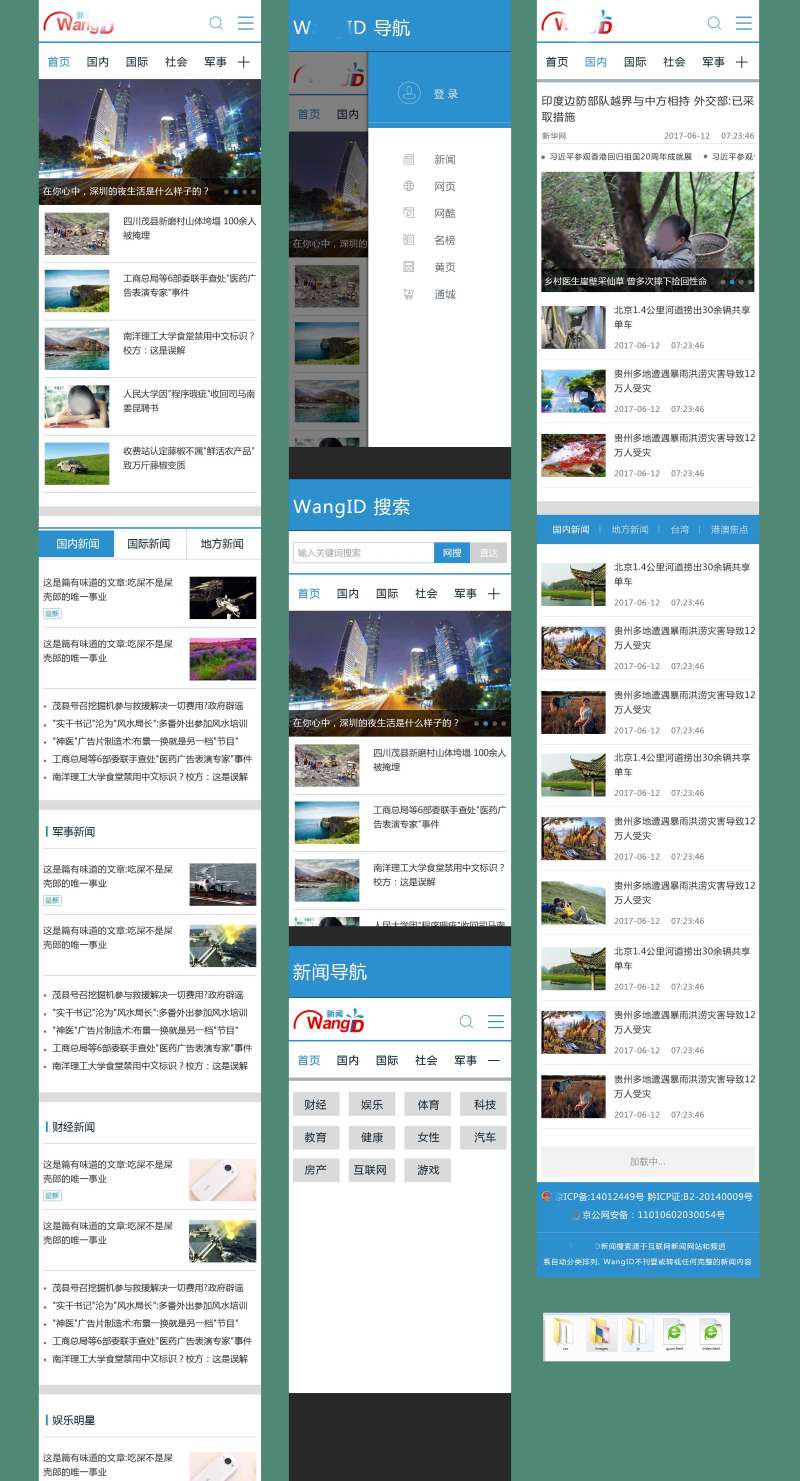The image size is (800, 1481).
Task: Click the search icon in 新闻导航 panel header
Action: 466,1021
